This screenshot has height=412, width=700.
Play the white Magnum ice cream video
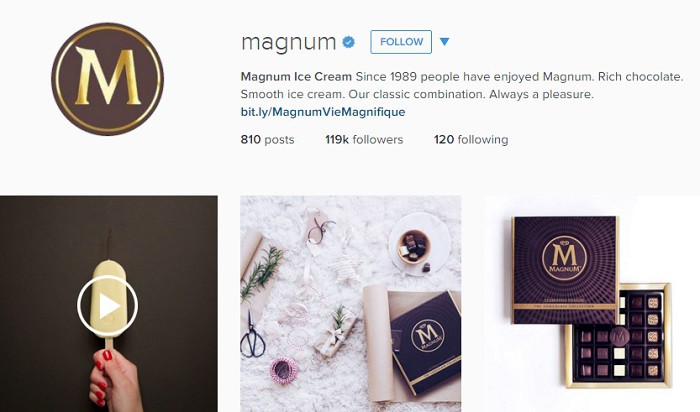coord(108,305)
